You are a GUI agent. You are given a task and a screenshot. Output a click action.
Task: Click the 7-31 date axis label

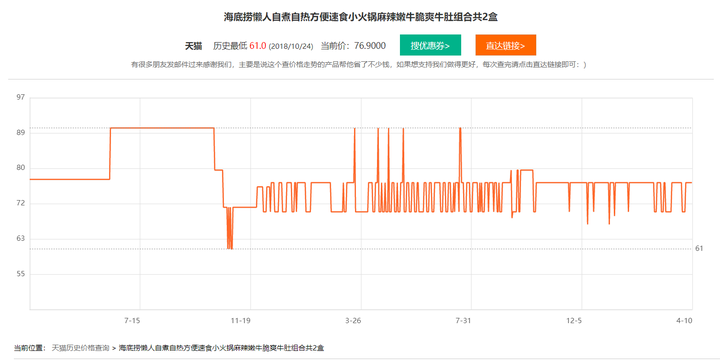point(463,321)
